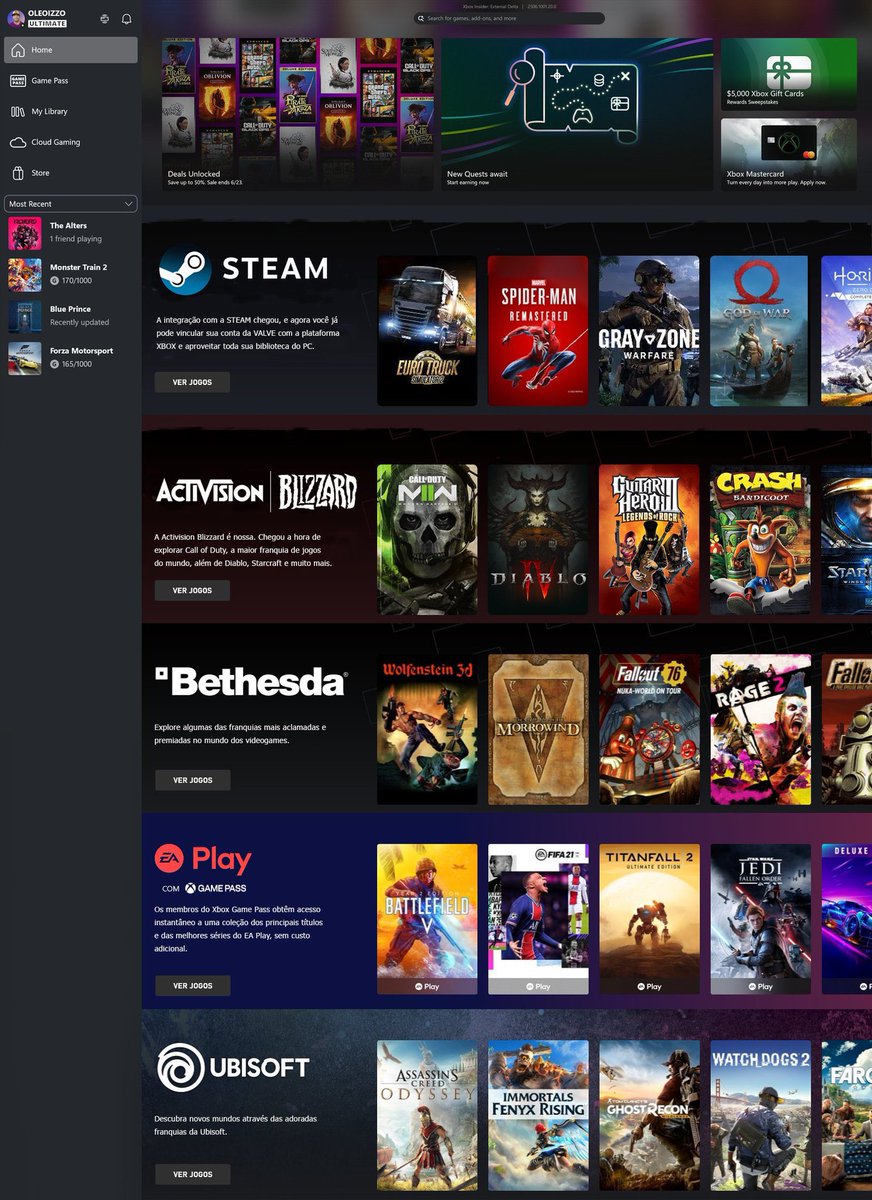Select My Library in the sidebar menu
The image size is (872, 1200).
pyautogui.click(x=71, y=112)
